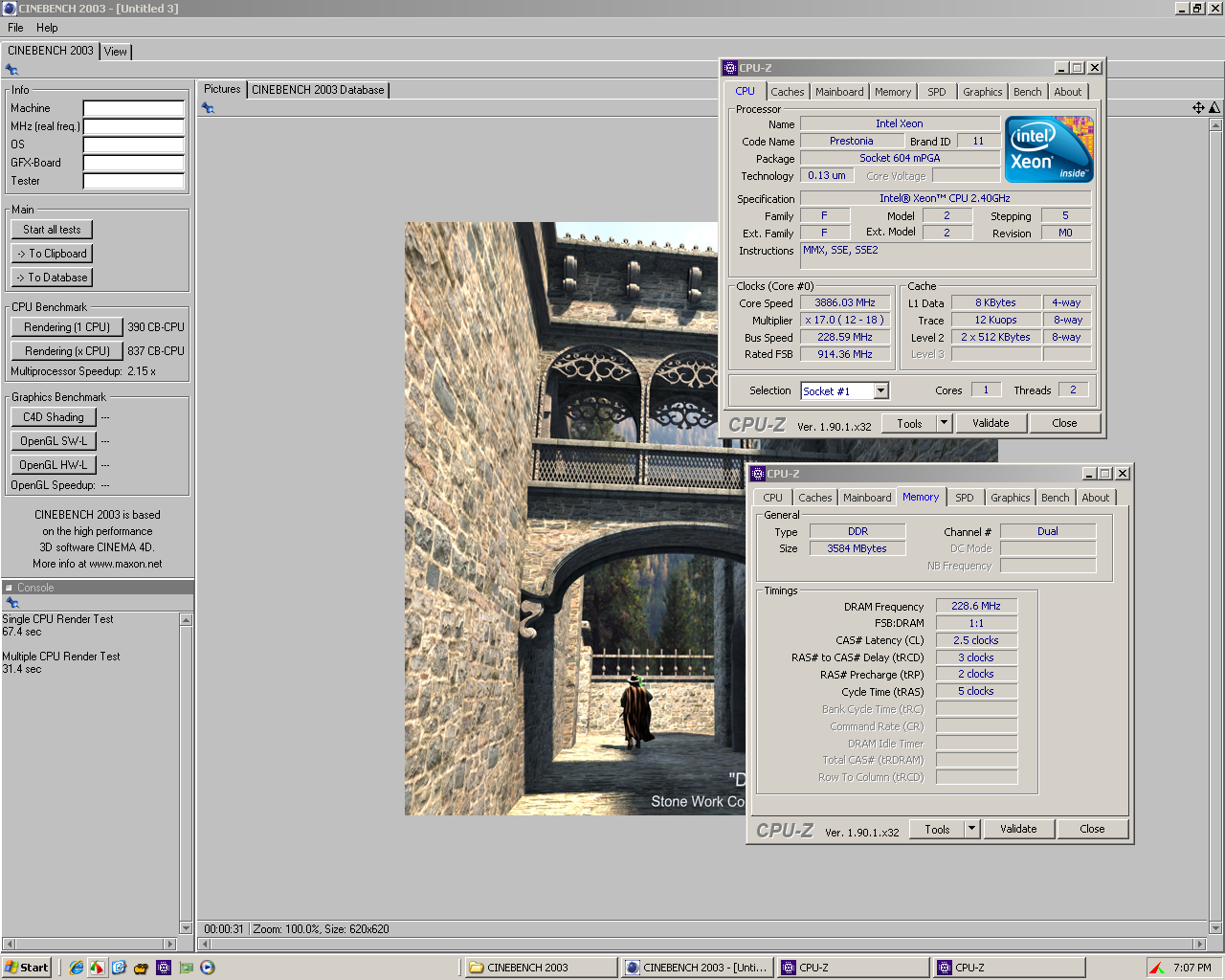Click the CPU-Z quick launch icon

click(164, 968)
